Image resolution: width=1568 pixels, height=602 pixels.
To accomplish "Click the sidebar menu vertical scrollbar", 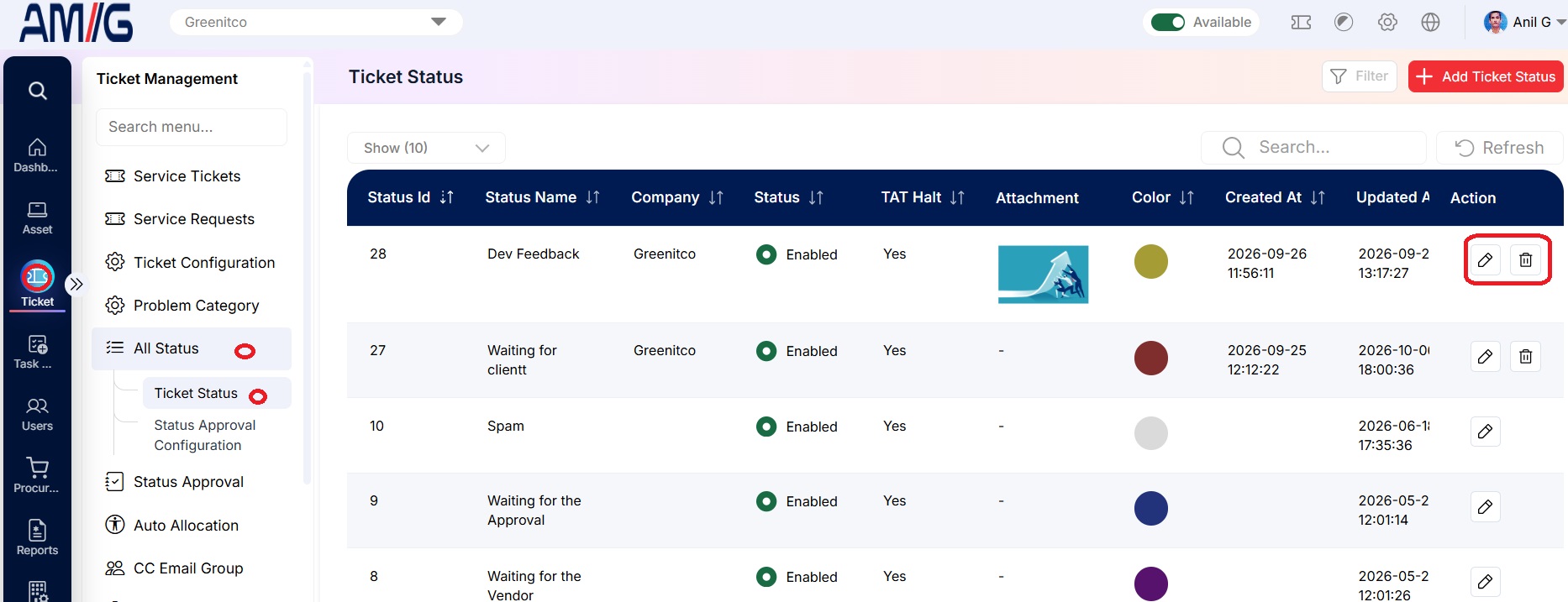I will point(307,277).
